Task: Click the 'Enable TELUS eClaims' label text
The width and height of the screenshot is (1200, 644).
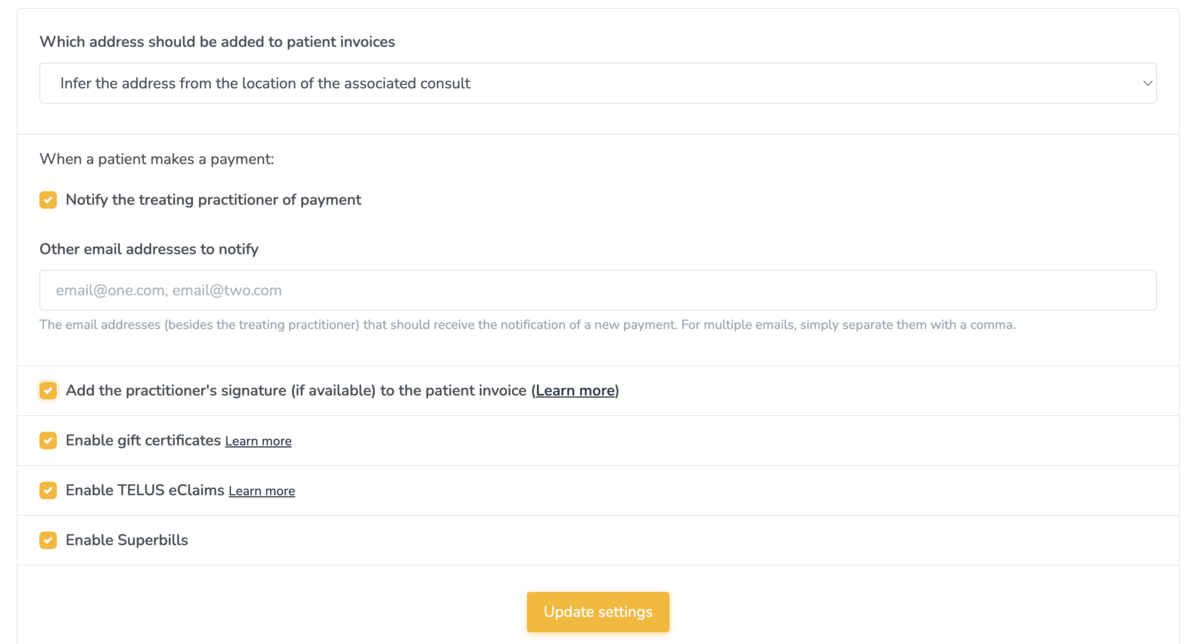Action: [x=145, y=491]
